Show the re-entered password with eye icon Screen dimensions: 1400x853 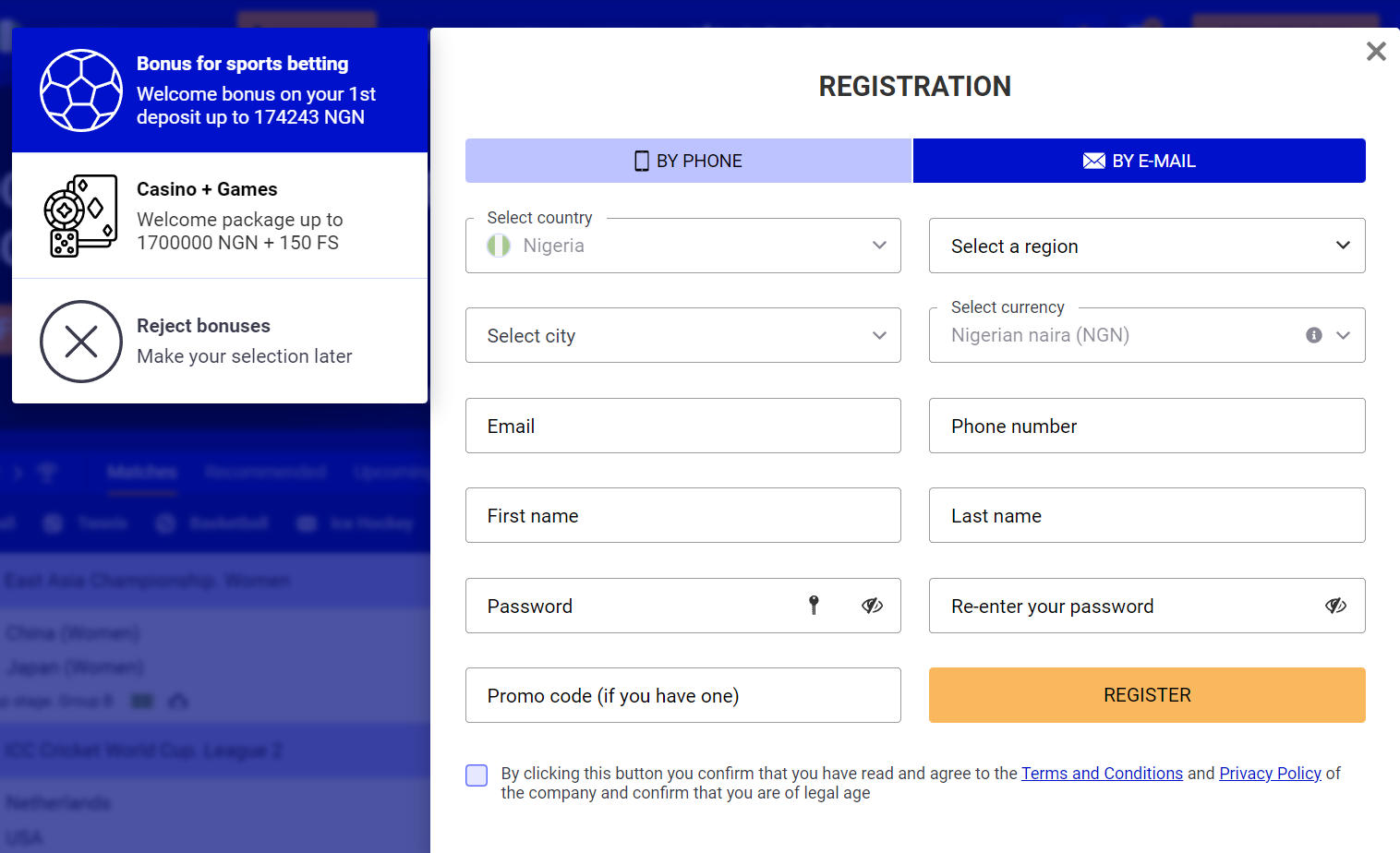[x=1335, y=606]
